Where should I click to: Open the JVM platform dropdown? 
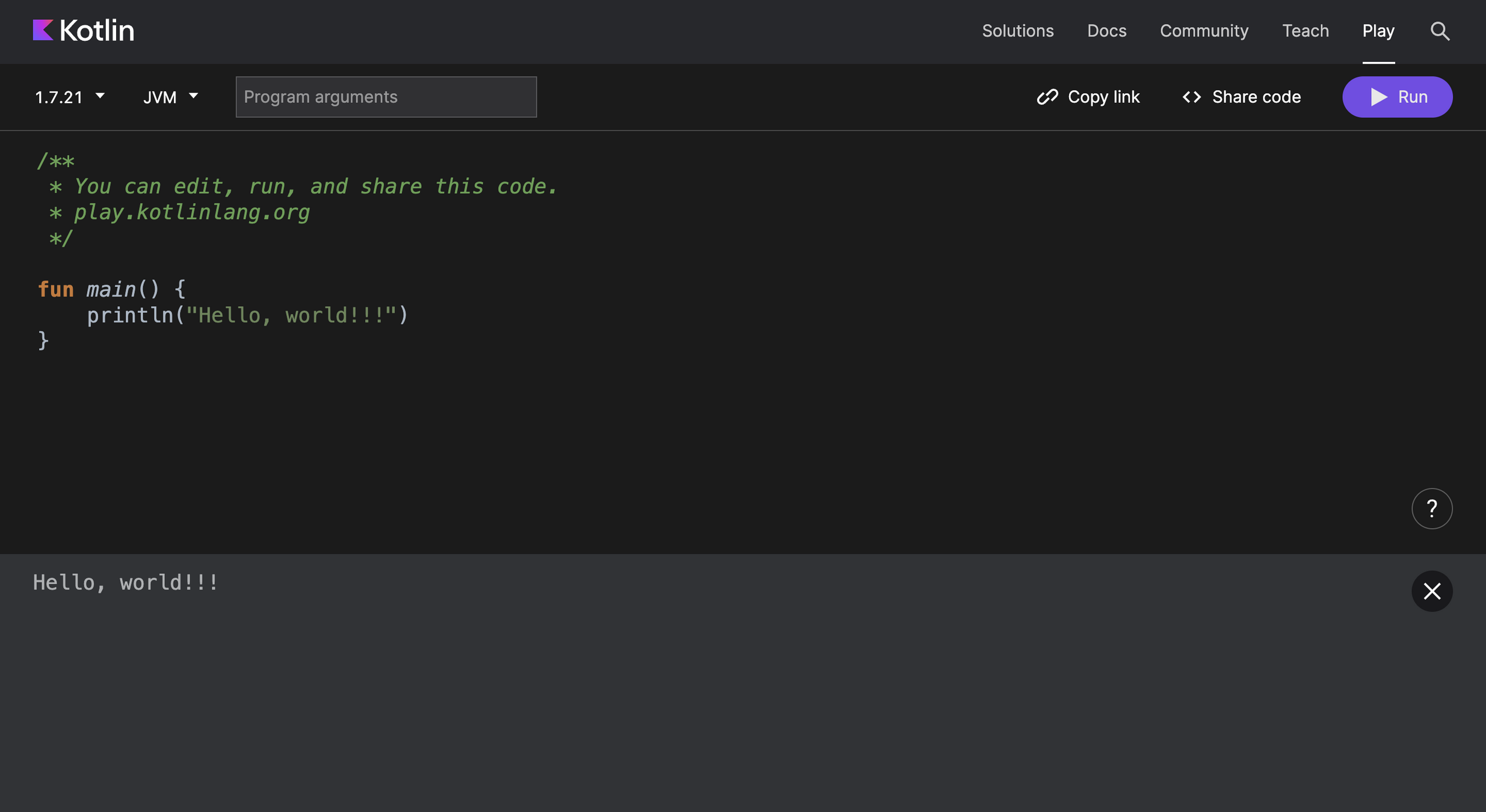pyautogui.click(x=170, y=97)
